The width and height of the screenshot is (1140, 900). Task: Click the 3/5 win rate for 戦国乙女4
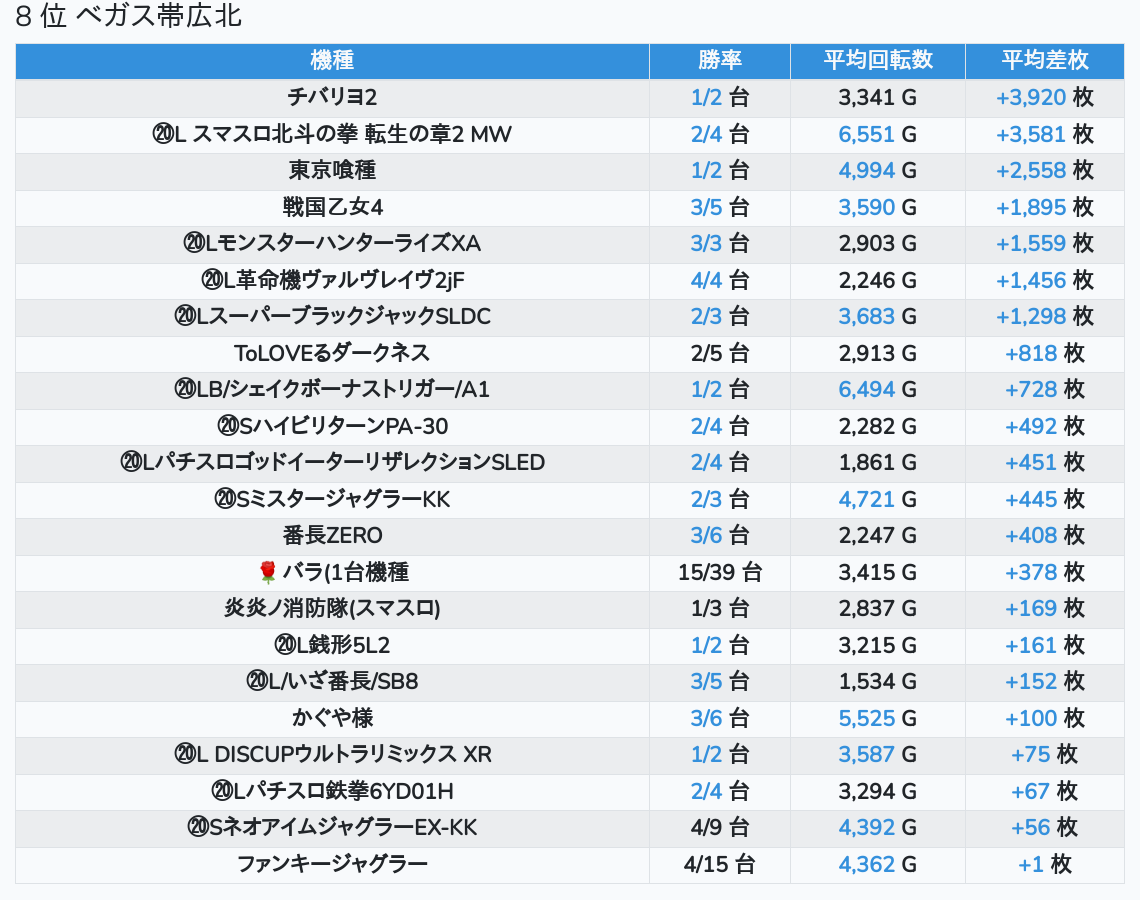tap(706, 207)
